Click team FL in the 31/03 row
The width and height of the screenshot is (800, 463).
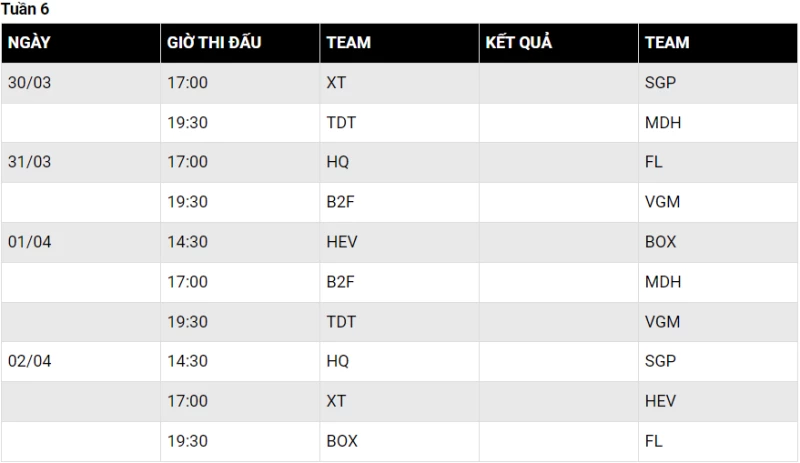click(x=654, y=162)
